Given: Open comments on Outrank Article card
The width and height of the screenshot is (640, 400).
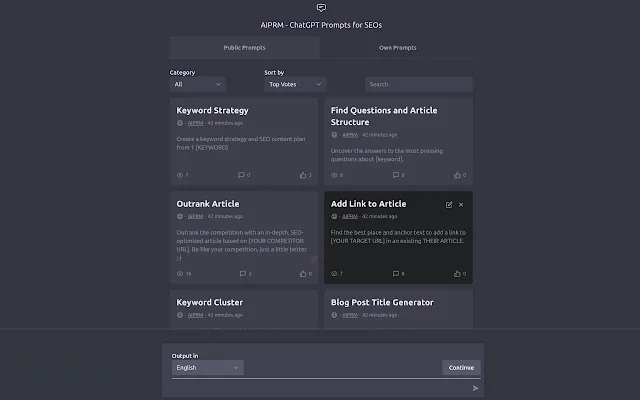Looking at the screenshot, I should click(x=242, y=273).
